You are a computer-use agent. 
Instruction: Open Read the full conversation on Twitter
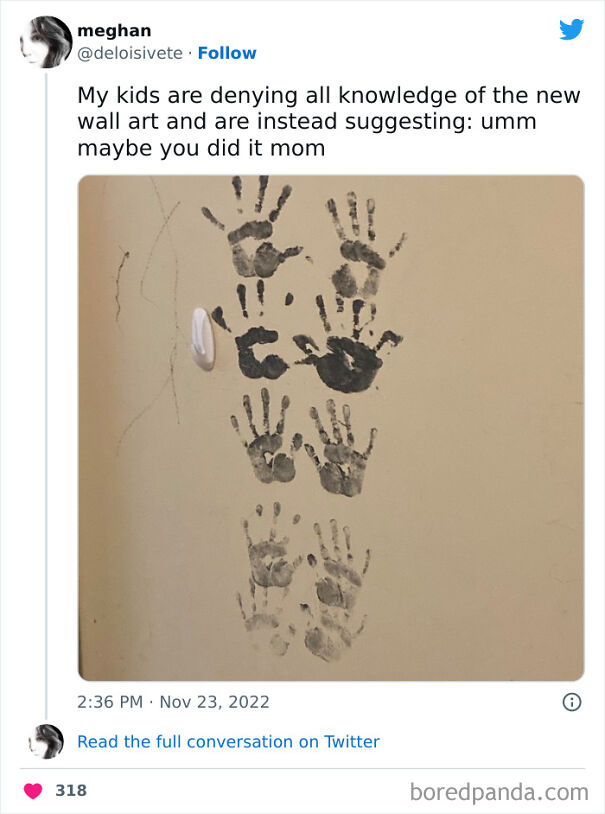coord(228,742)
